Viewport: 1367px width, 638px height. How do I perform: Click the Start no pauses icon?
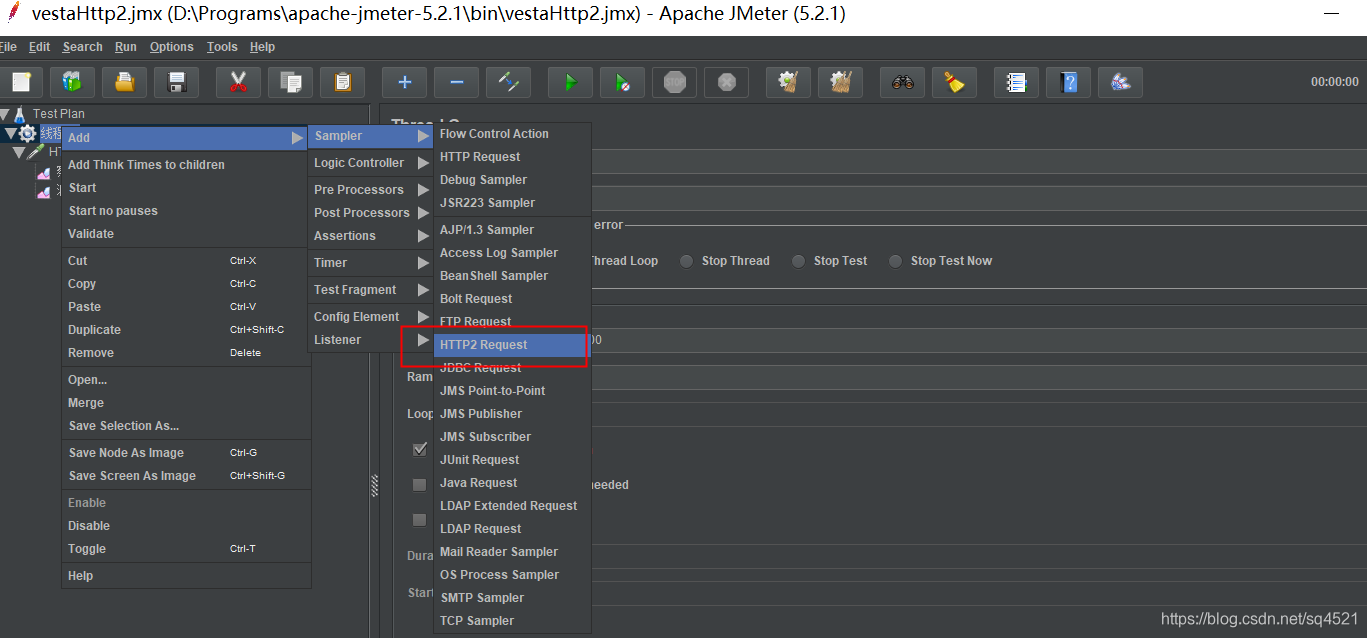(622, 82)
